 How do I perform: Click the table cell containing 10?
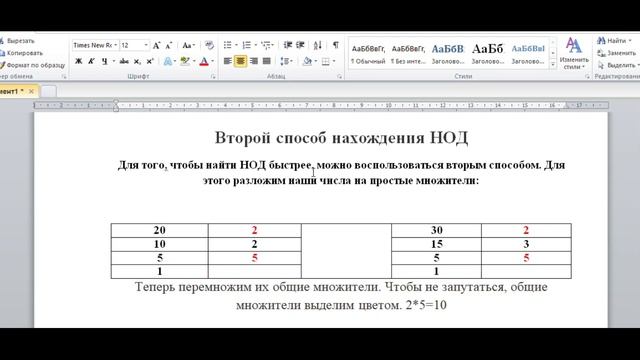(160, 244)
